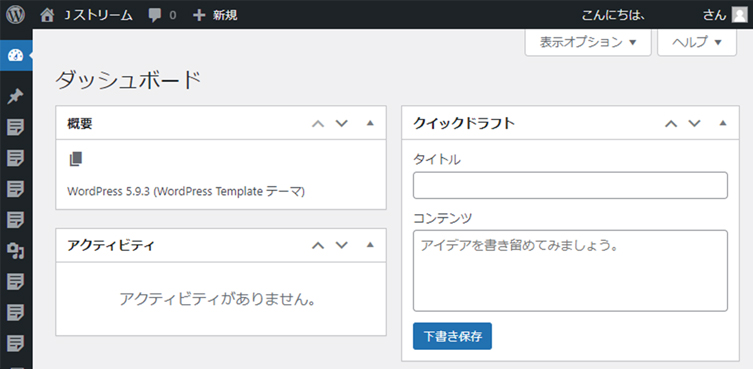Click the copy pages icon in 概要
The width and height of the screenshot is (753, 369).
click(75, 159)
